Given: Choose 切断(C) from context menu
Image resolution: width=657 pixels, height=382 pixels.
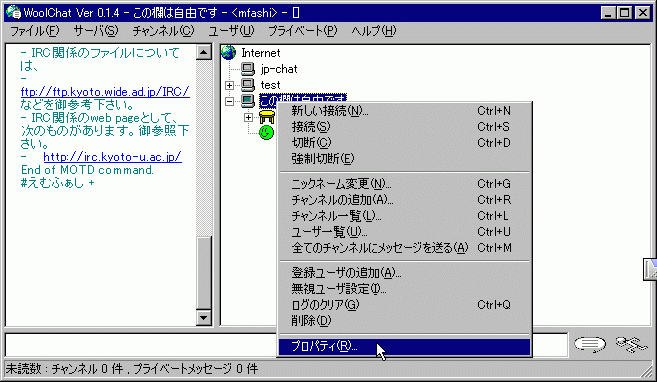Looking at the screenshot, I should coord(404,143).
